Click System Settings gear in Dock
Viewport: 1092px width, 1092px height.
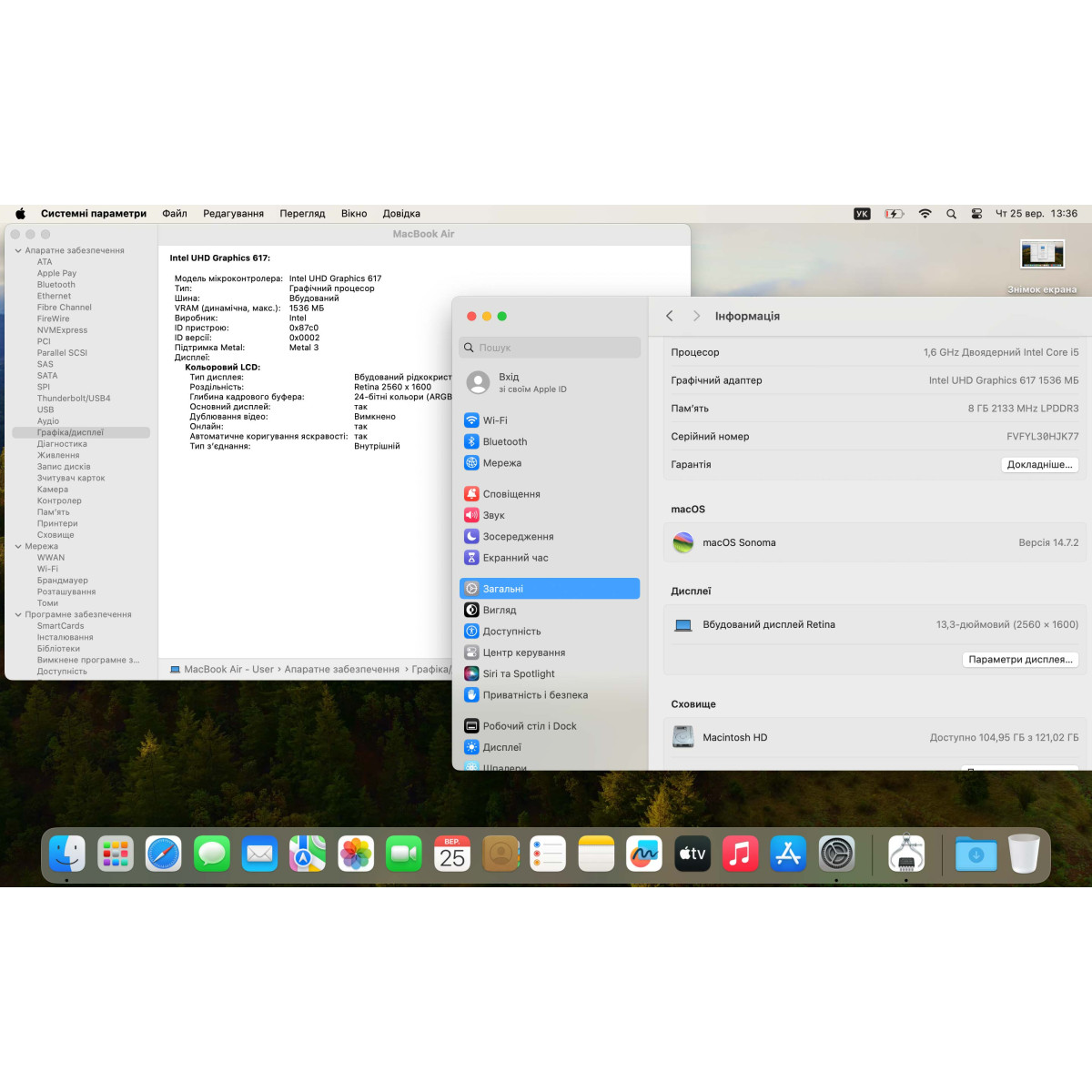(836, 854)
